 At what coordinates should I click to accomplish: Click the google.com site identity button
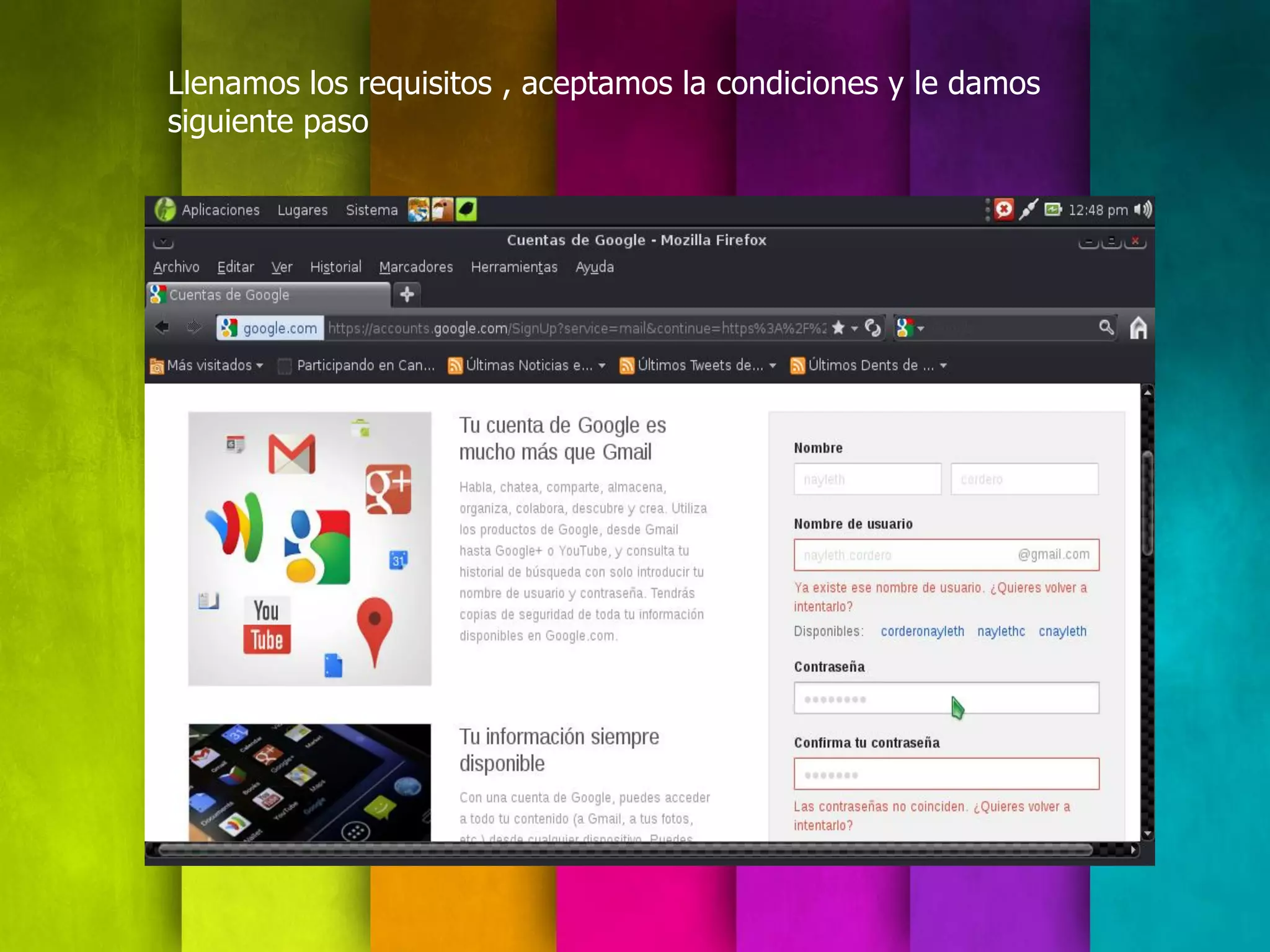coord(270,328)
